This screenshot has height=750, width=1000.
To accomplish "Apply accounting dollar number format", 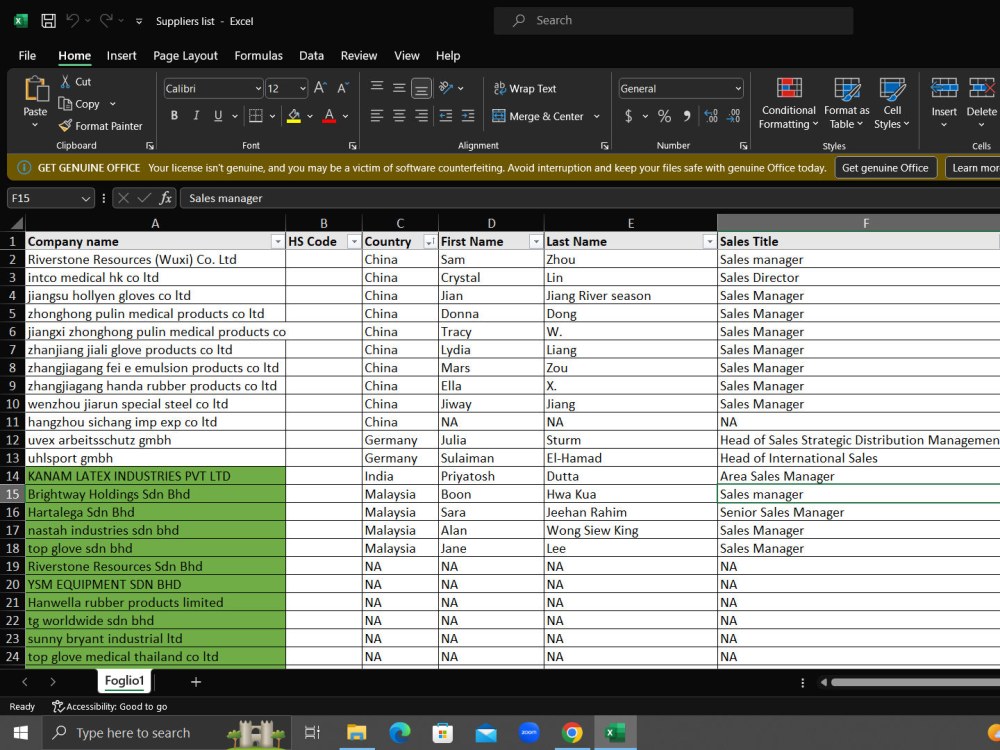I will 629,116.
